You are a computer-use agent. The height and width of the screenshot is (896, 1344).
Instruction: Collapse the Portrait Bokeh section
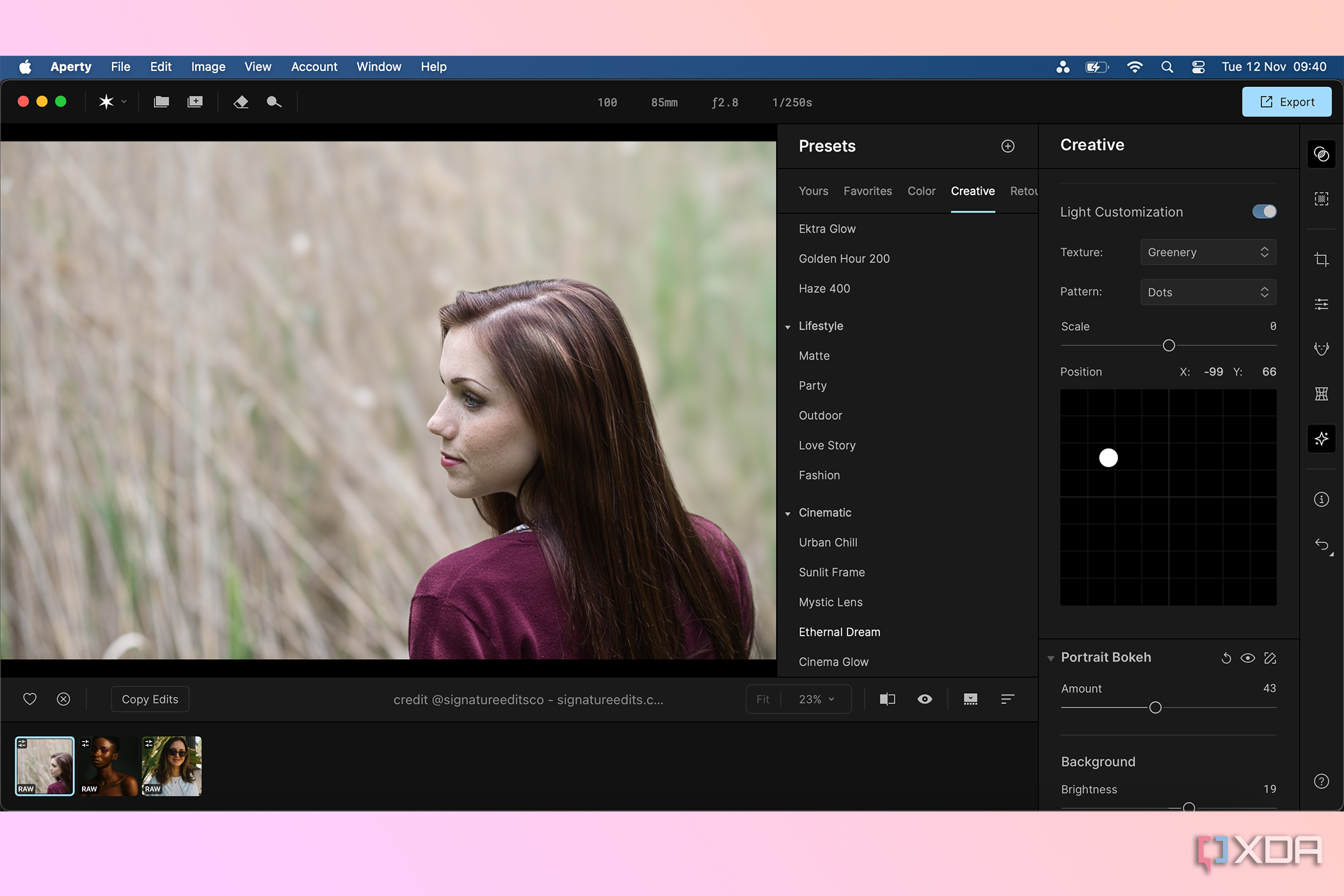point(1050,658)
